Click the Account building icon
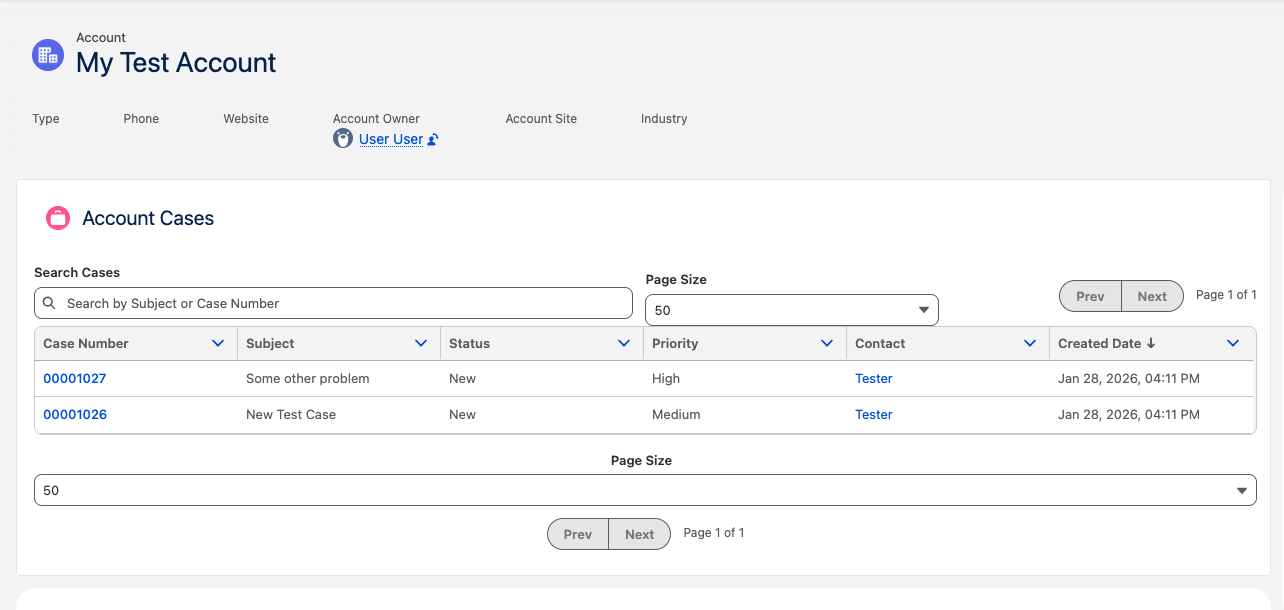1284x610 pixels. 47,55
